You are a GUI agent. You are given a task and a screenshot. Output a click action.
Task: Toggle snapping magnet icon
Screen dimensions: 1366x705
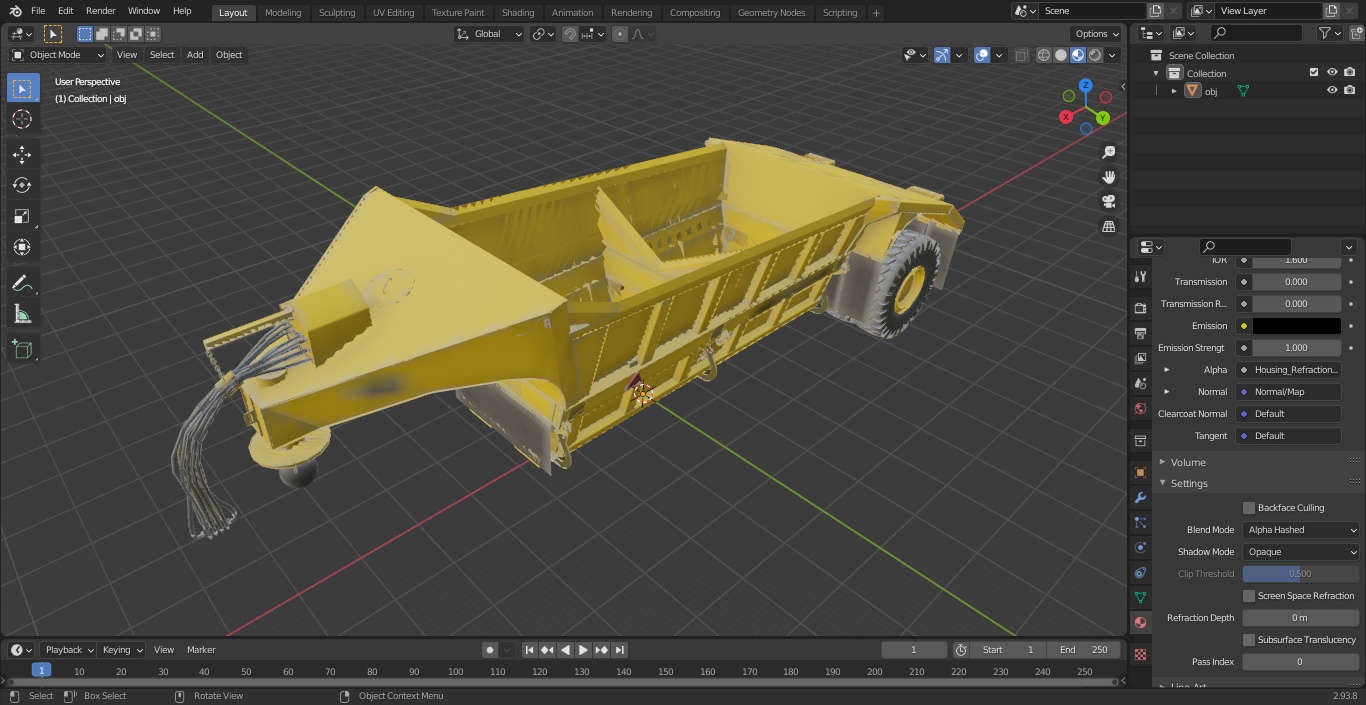[570, 34]
